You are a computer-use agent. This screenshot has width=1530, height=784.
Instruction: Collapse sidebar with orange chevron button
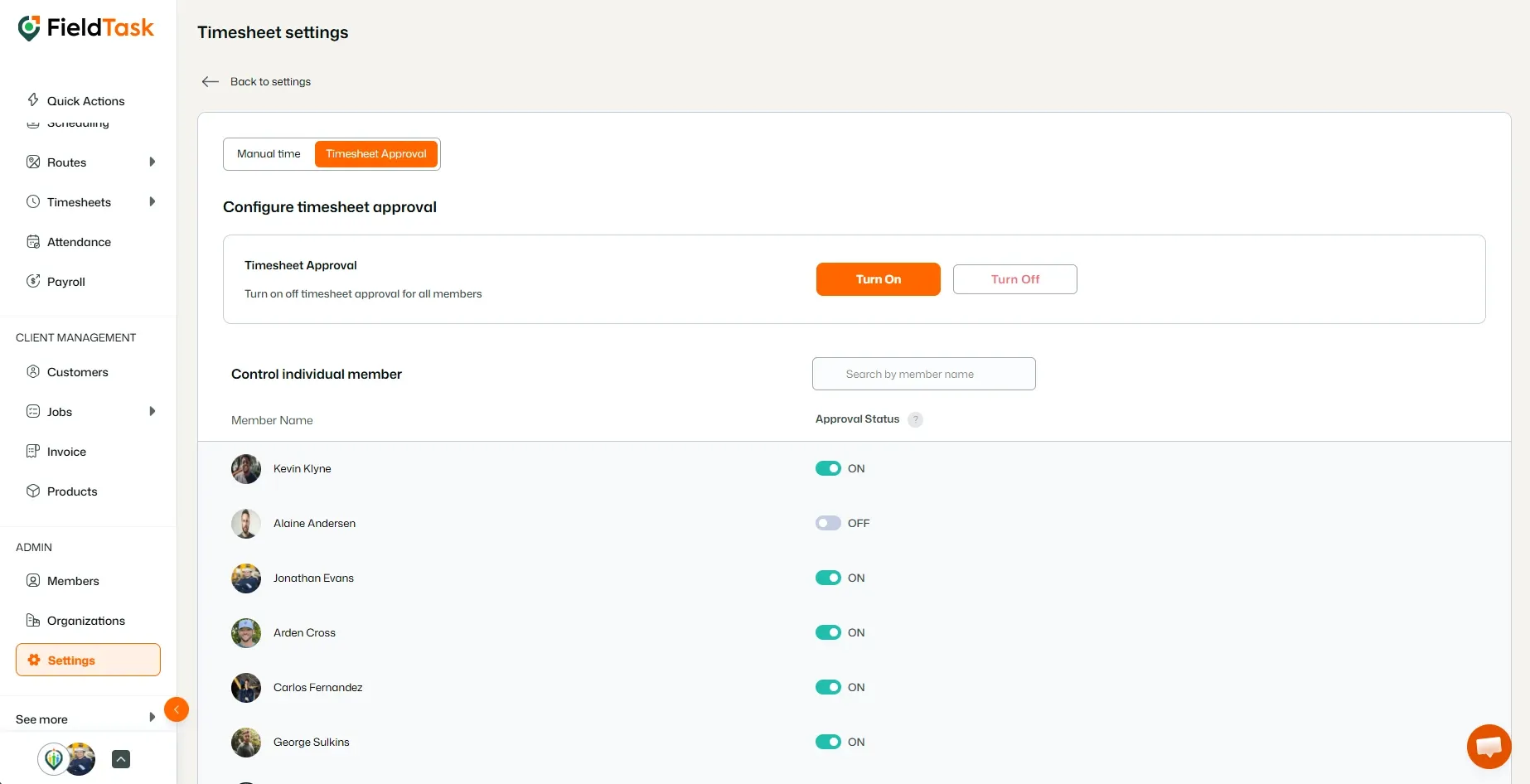(177, 709)
